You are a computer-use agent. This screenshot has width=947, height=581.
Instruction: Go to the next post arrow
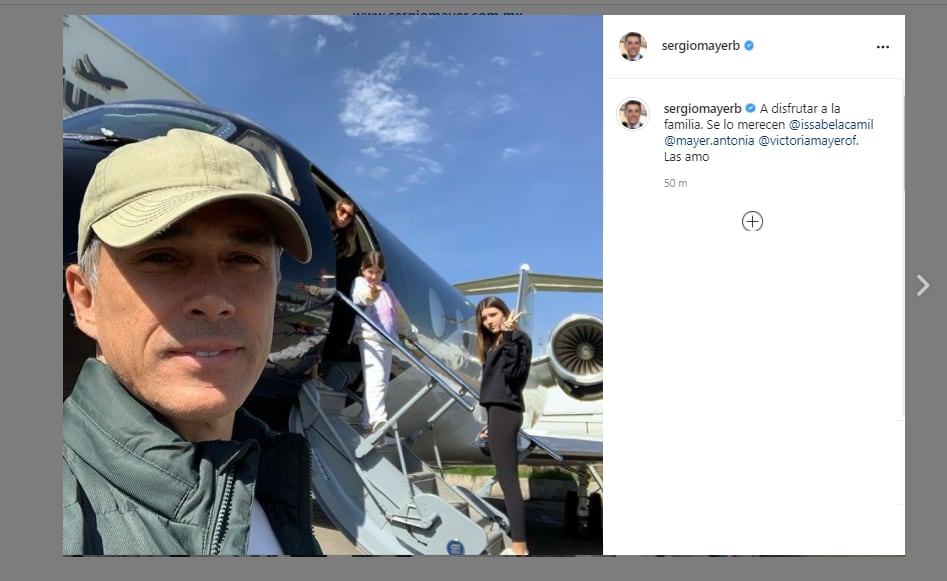pos(922,286)
